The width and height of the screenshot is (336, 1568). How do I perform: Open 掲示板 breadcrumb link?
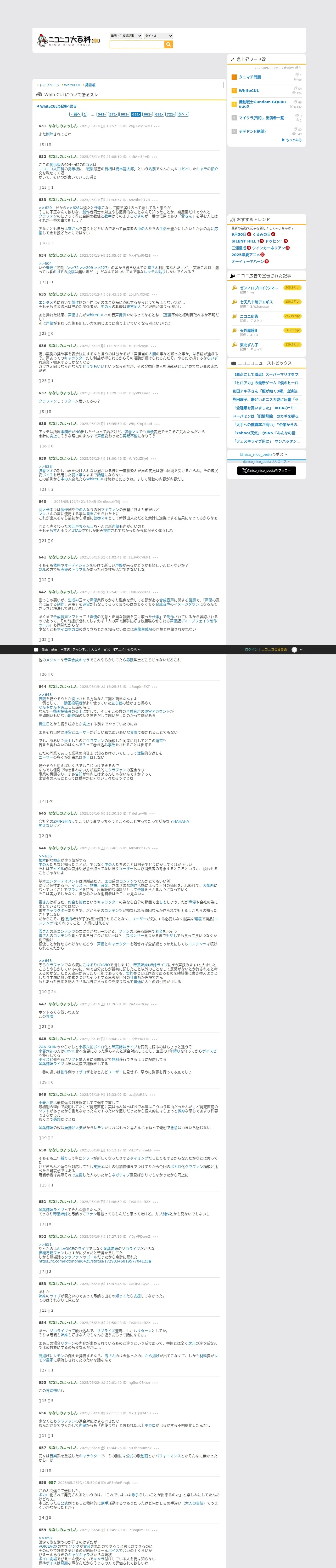tap(90, 85)
